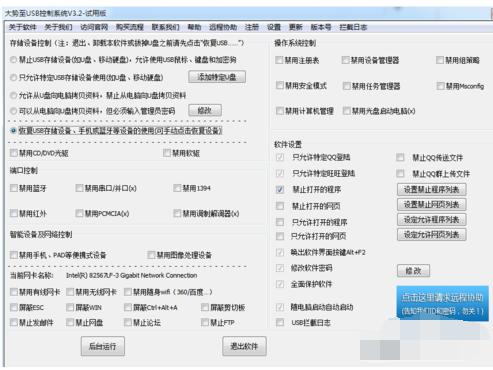This screenshot has width=493, height=370.
Task: Click the 访问官网 menu item
Action: click(94, 27)
